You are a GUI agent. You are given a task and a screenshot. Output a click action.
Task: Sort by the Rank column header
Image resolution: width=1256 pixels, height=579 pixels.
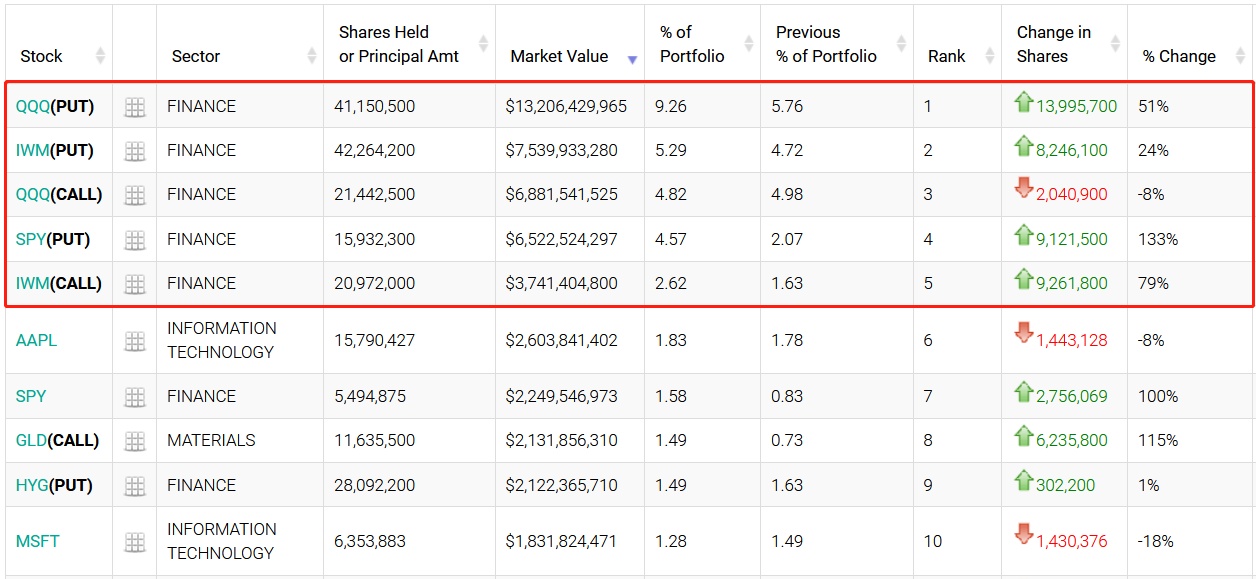point(946,56)
